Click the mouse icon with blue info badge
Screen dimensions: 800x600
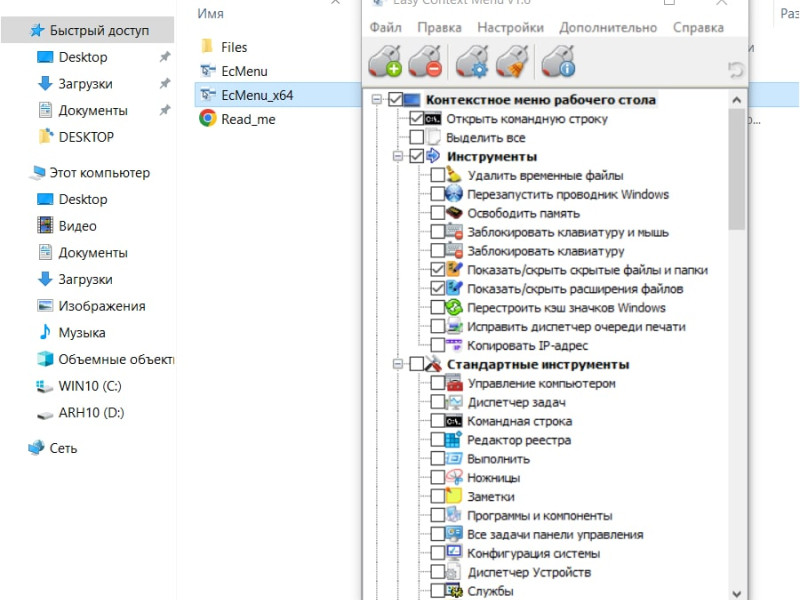[x=558, y=61]
